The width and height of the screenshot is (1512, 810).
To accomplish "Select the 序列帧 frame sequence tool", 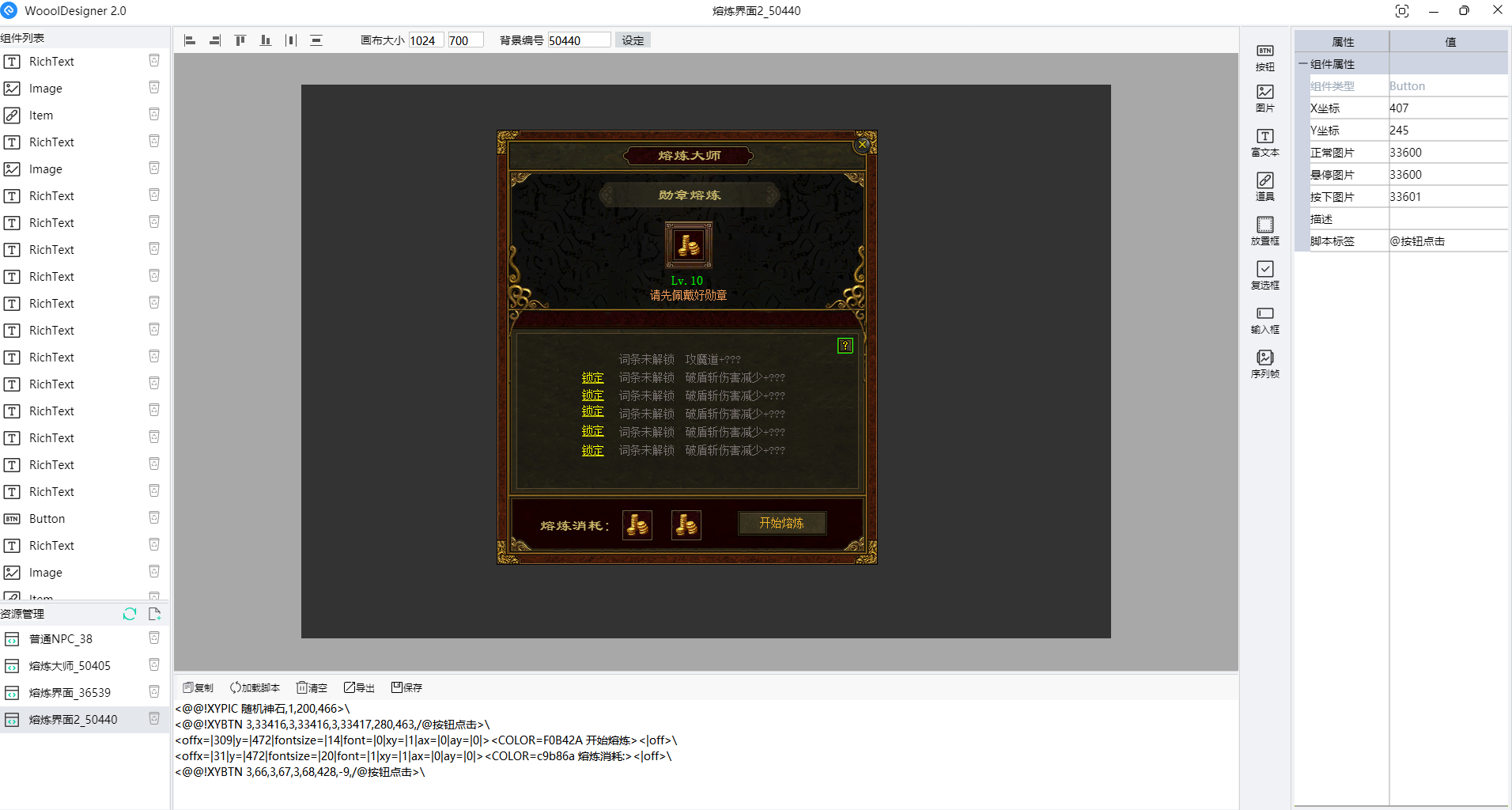I will (1264, 364).
